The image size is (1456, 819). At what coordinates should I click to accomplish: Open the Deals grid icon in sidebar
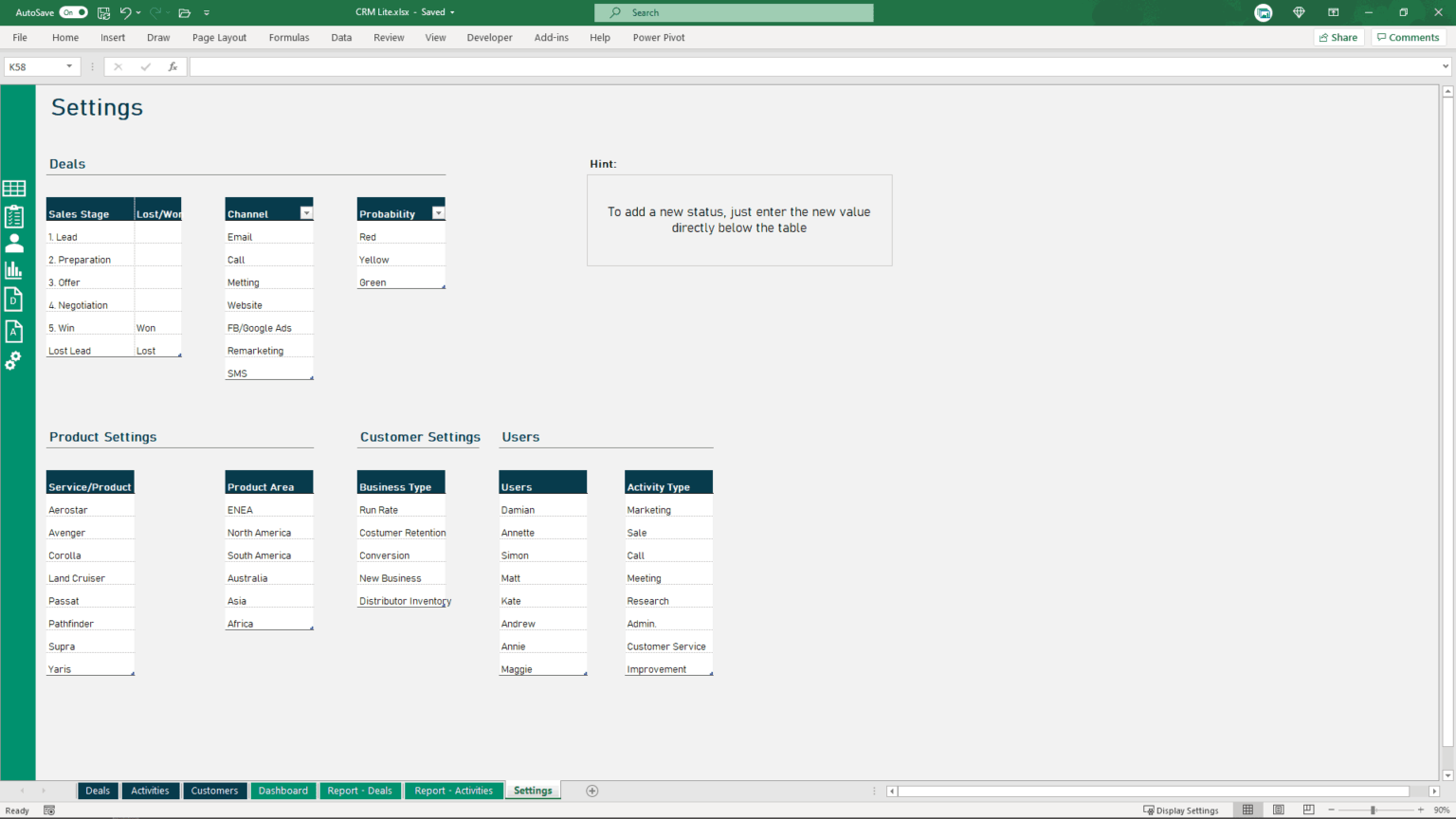coord(14,187)
